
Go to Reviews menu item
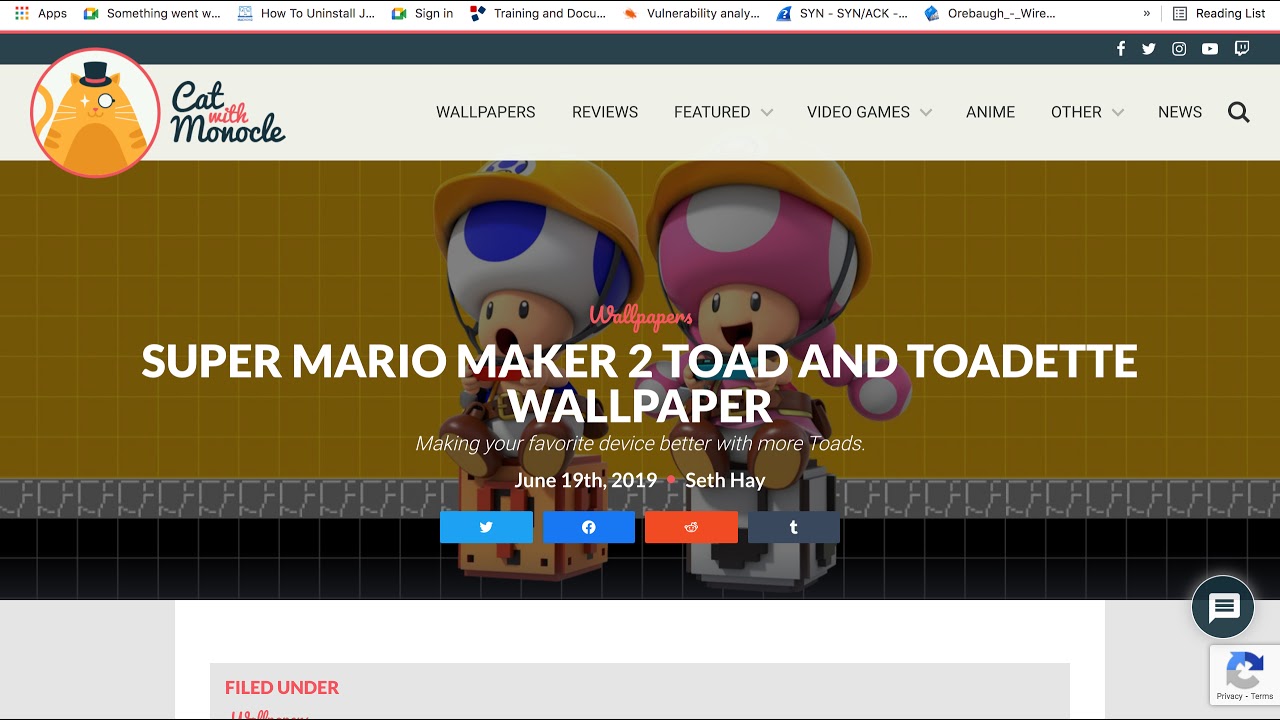coord(605,112)
